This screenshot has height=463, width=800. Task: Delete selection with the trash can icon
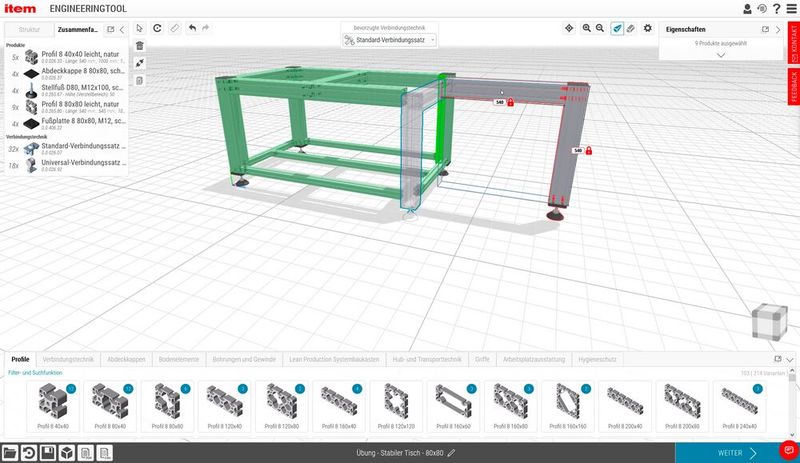pos(140,45)
